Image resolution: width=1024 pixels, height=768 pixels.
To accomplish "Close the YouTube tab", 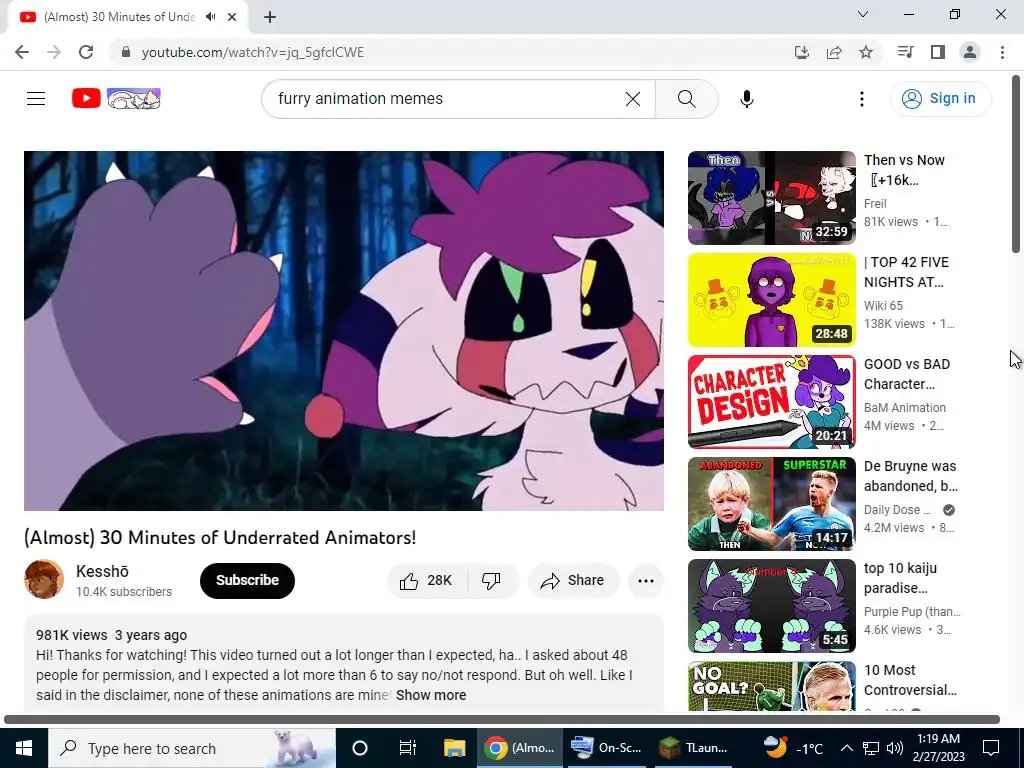I will click(232, 17).
